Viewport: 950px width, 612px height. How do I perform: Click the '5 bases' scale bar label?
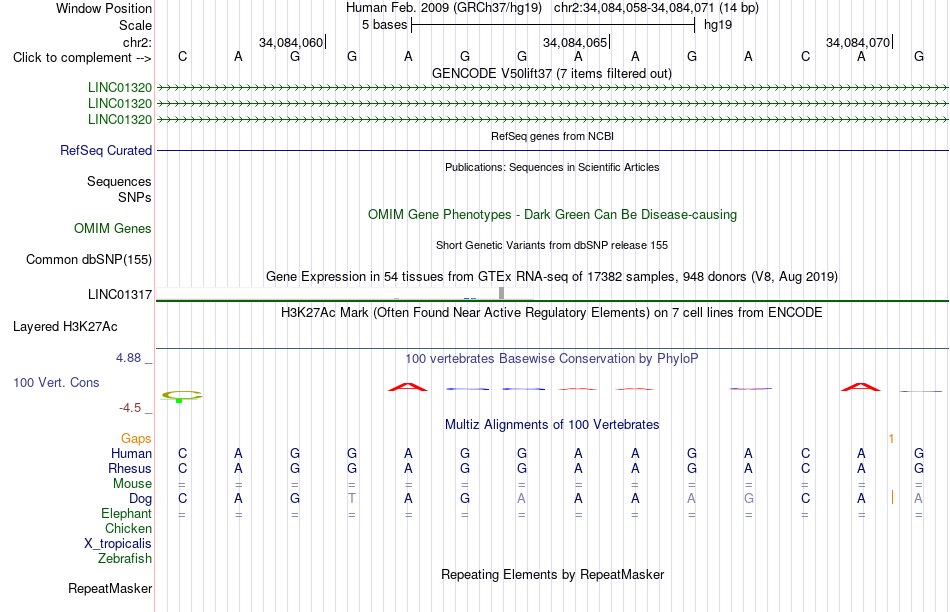tap(385, 25)
